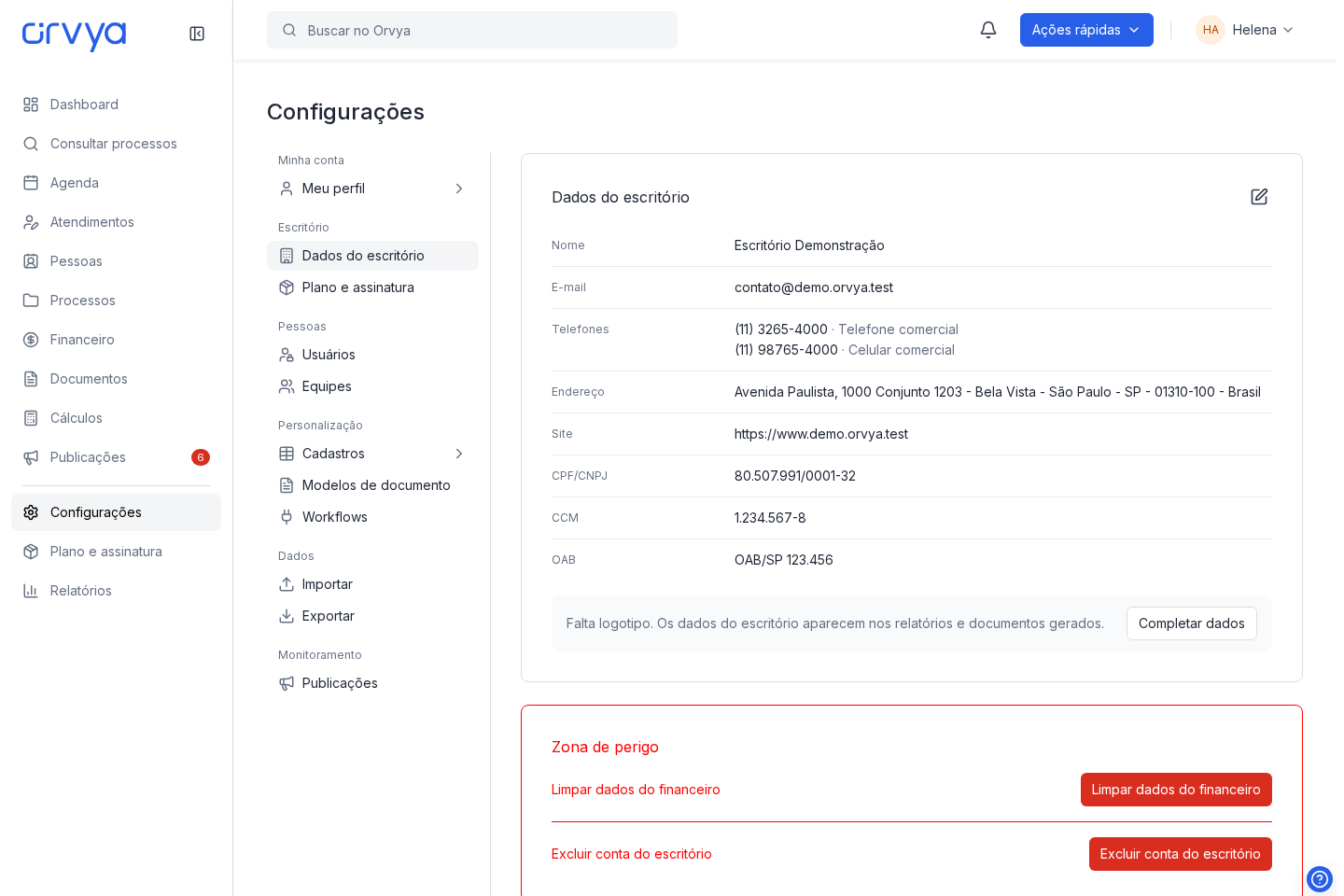Click the Pessoas contact icon

pos(31,261)
